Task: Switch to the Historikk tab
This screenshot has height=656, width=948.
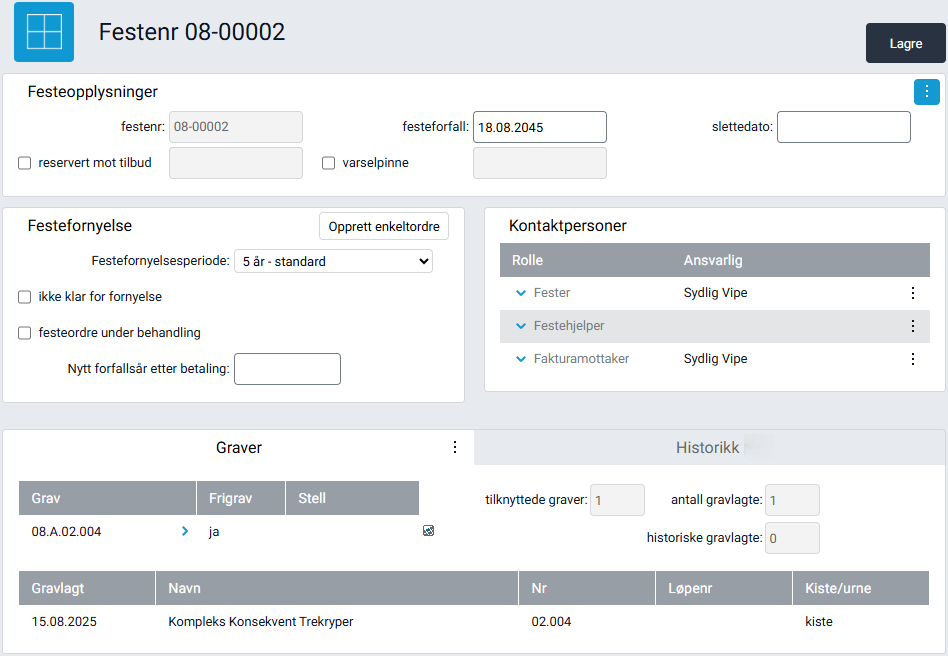Action: click(x=708, y=448)
